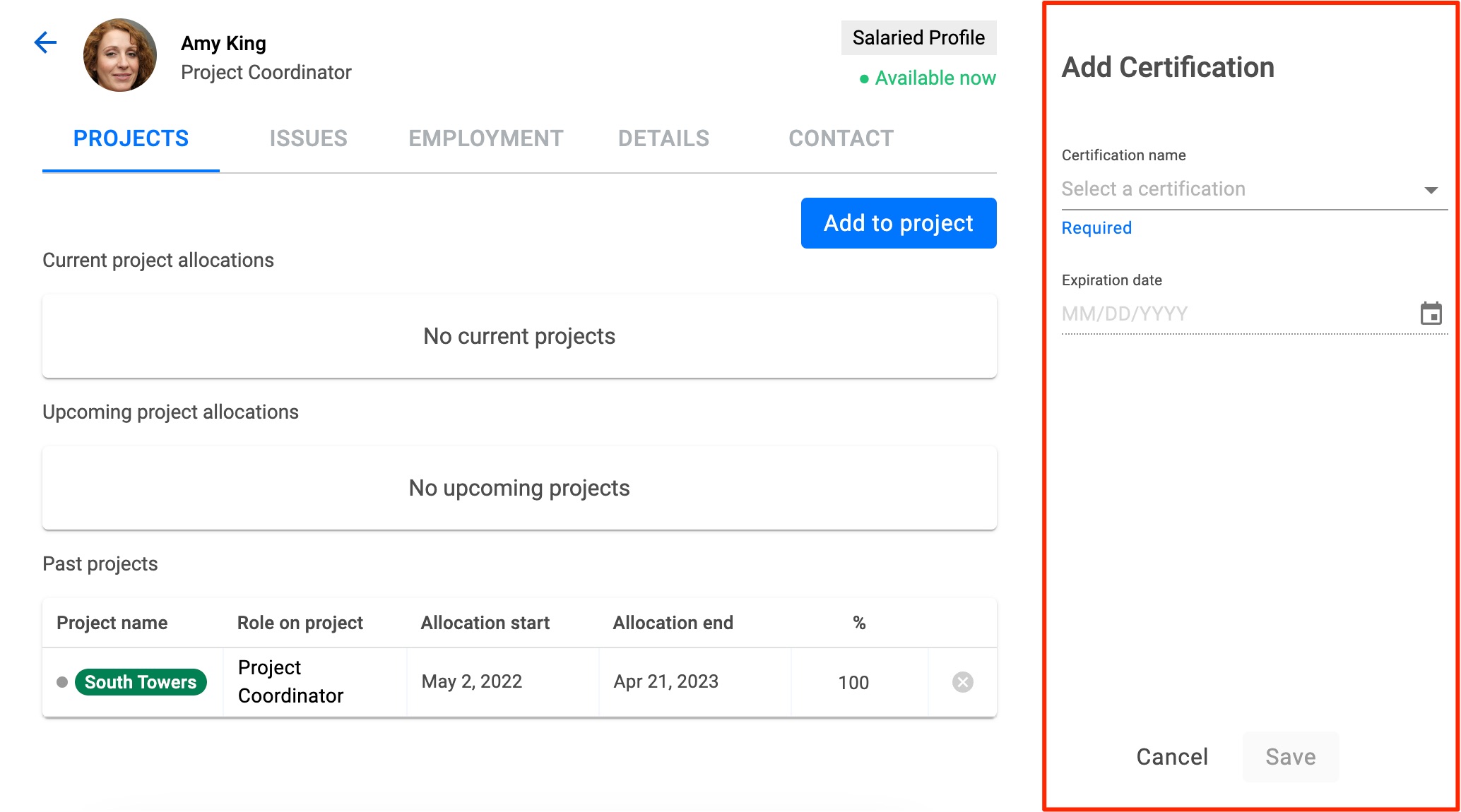The image size is (1461, 812).
Task: Click the Add to project button
Action: 899,223
